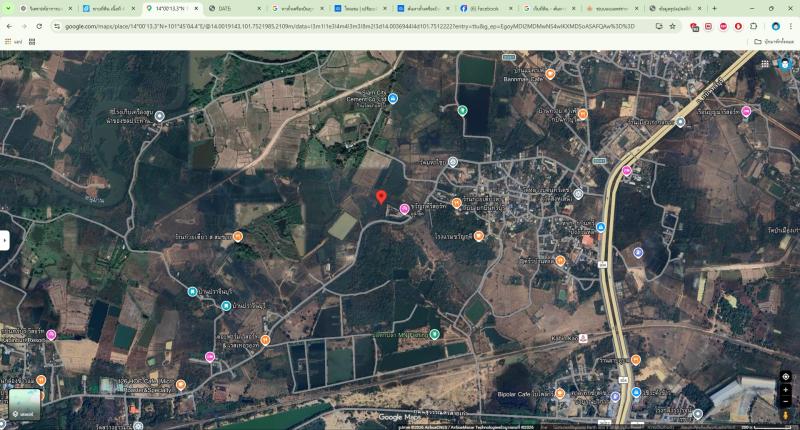
Task: Zoom out with the map minus button
Action: click(786, 401)
